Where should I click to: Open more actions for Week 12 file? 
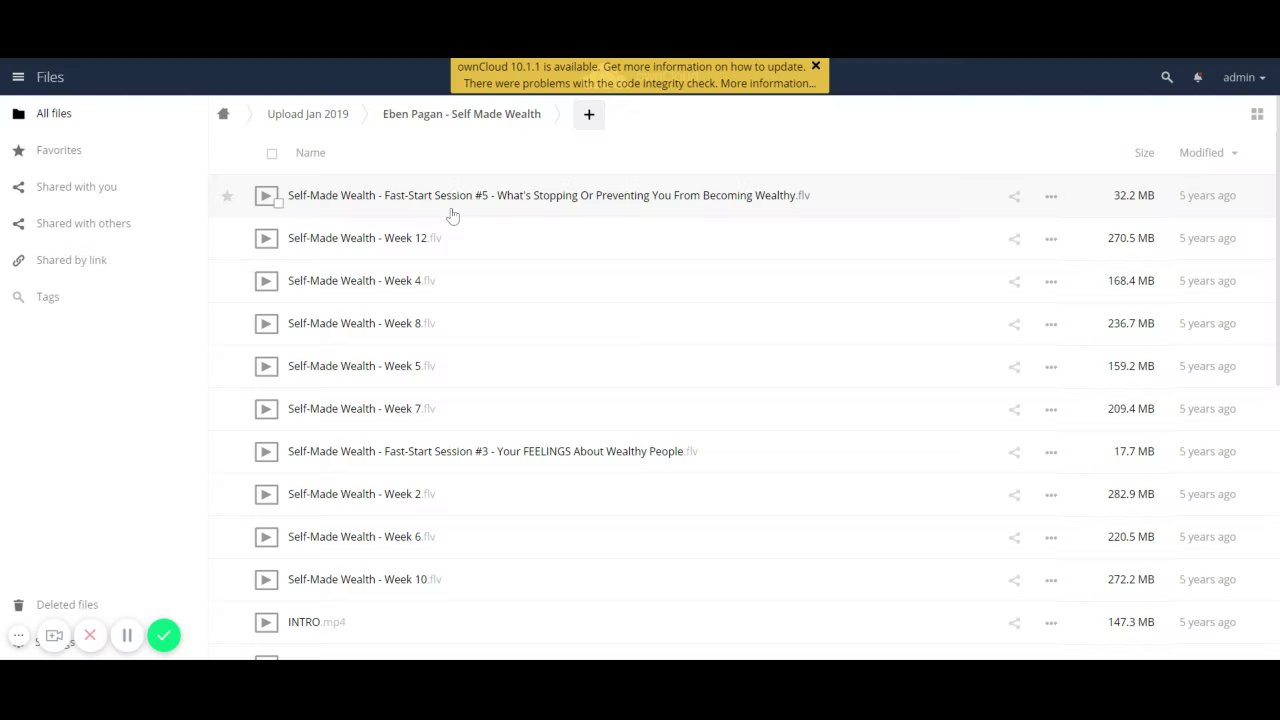(1051, 239)
